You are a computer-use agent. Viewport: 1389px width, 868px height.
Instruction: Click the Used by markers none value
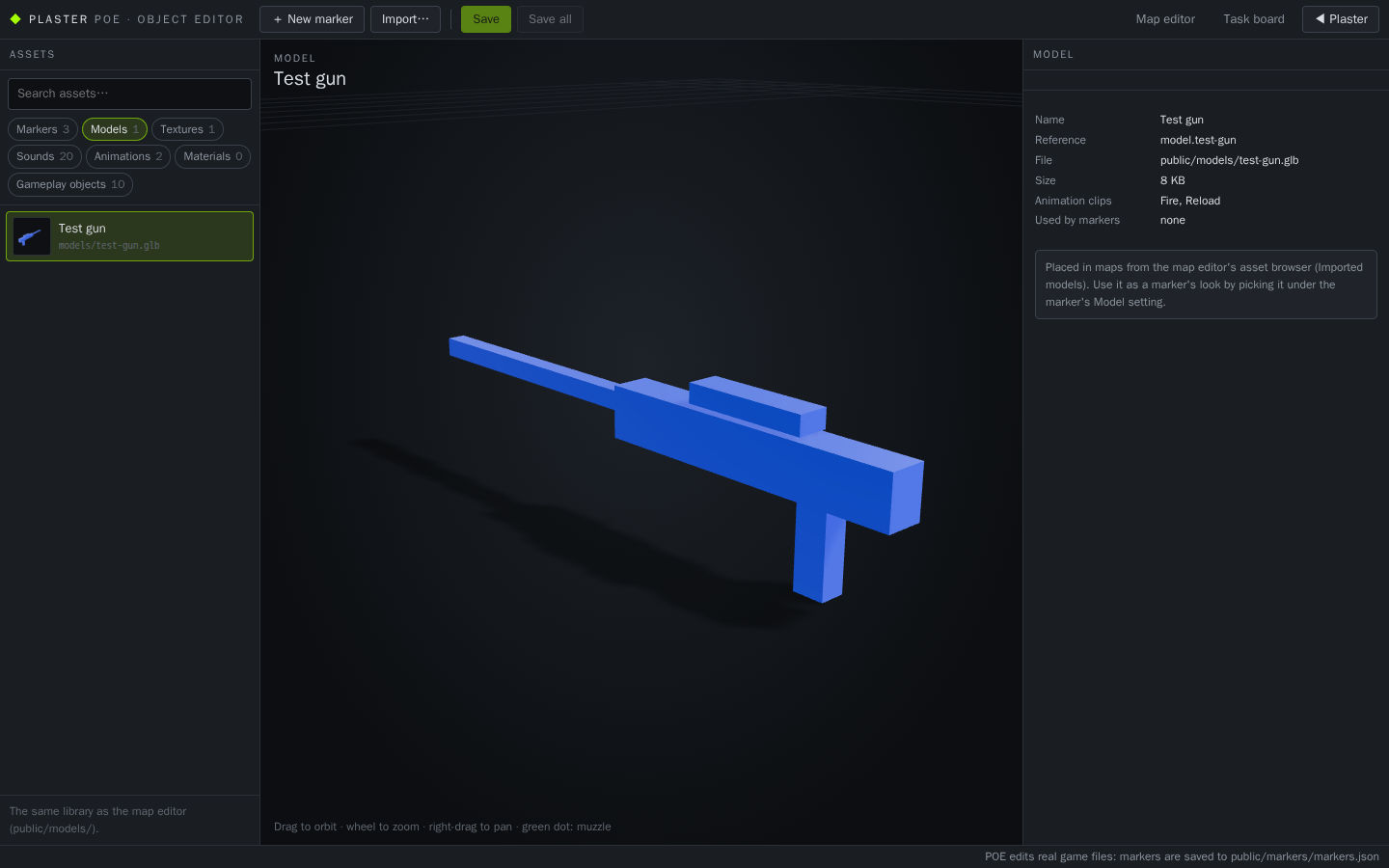point(1173,220)
